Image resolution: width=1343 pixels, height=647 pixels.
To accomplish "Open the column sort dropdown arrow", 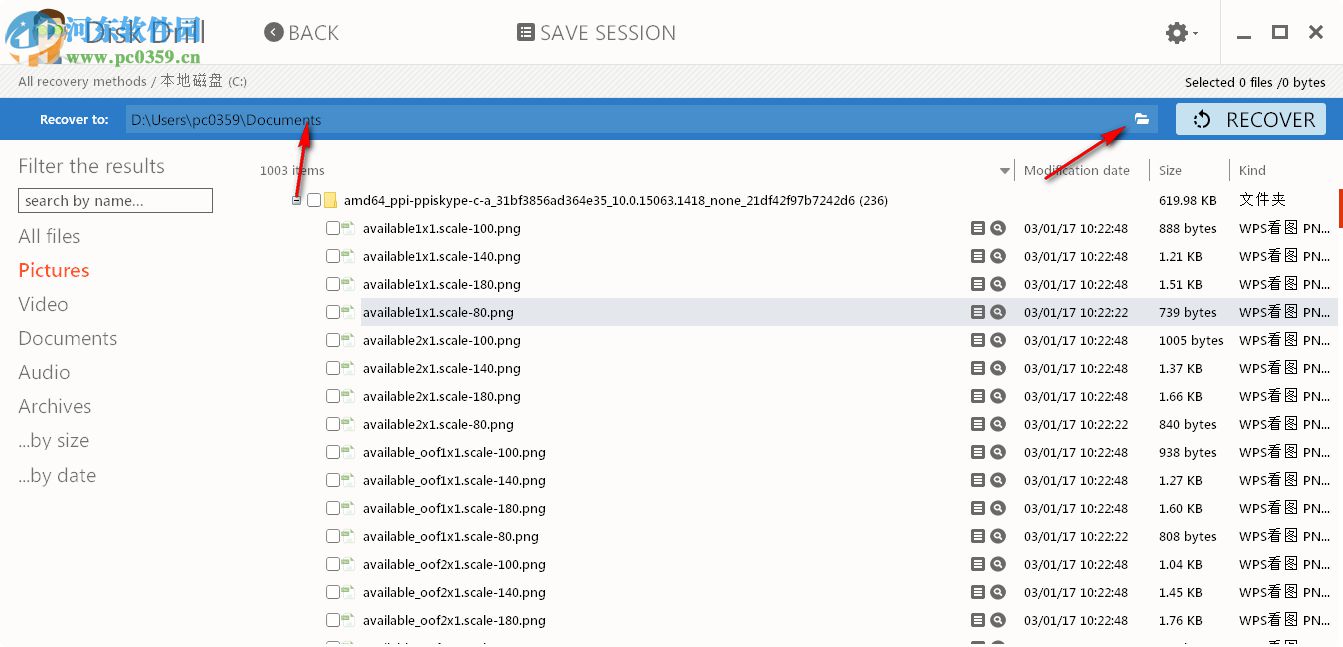I will pyautogui.click(x=1004, y=171).
